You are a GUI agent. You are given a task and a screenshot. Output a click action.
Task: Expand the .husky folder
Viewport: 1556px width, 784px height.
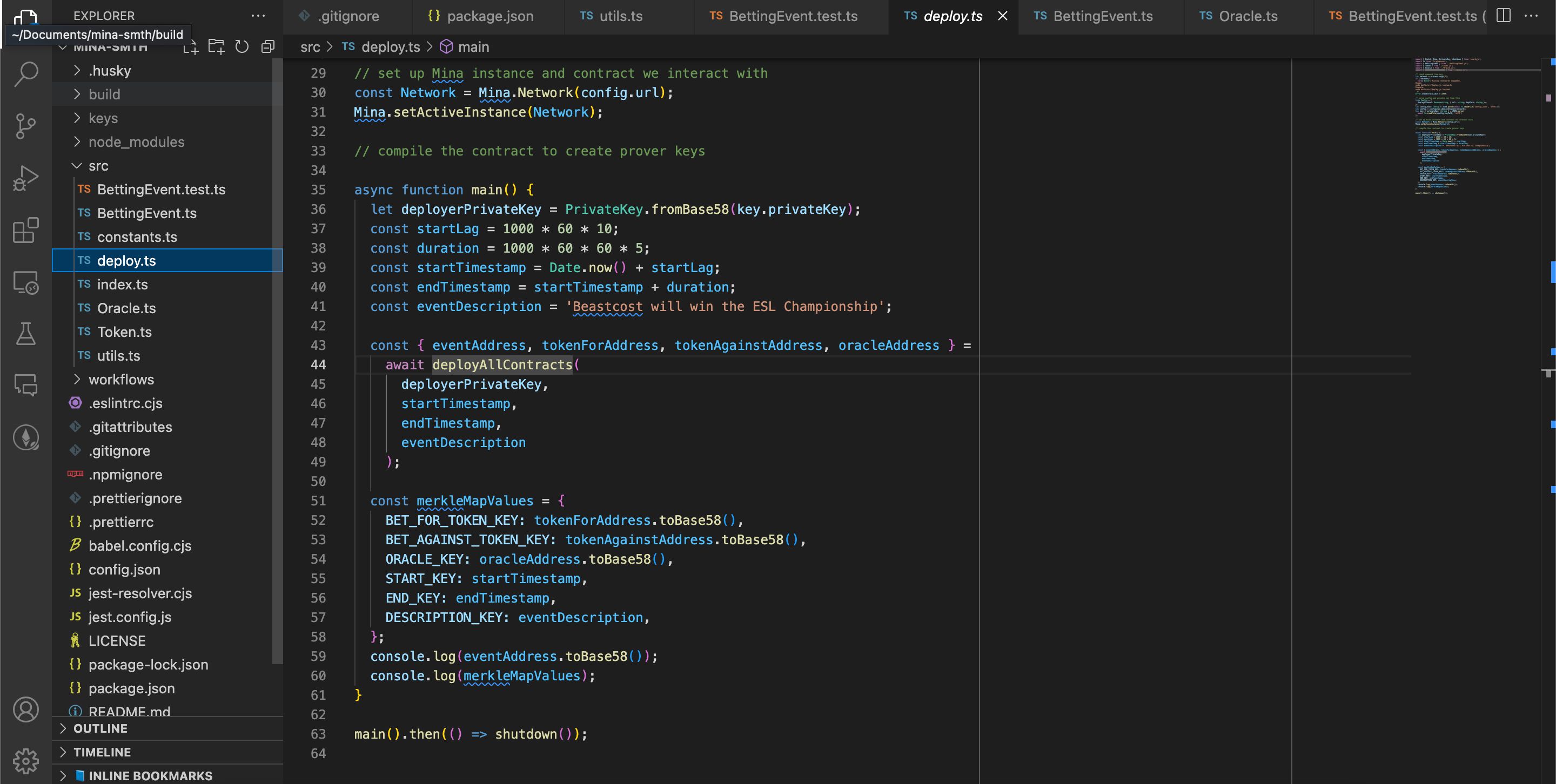coord(168,71)
